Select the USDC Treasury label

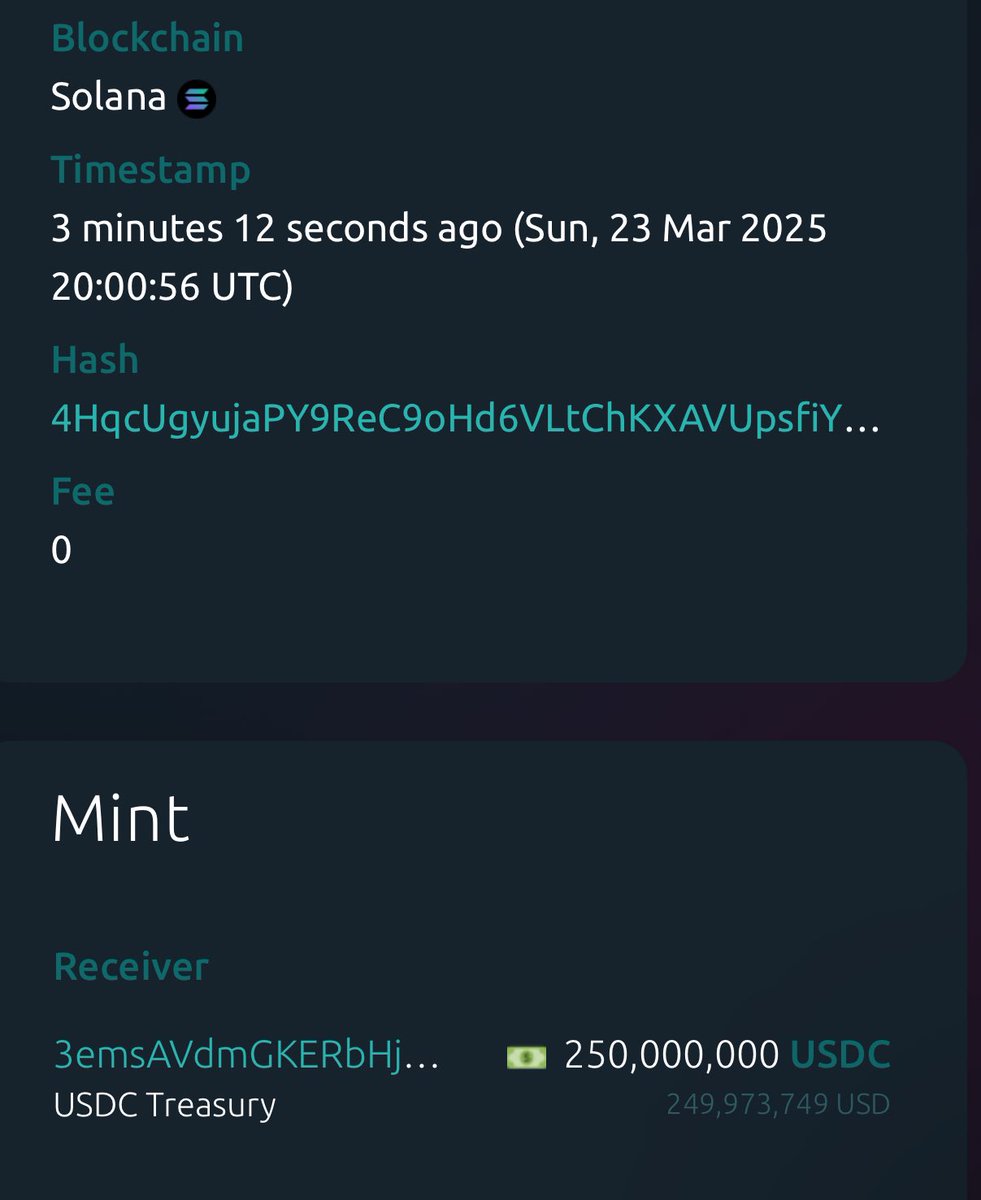(x=164, y=1106)
